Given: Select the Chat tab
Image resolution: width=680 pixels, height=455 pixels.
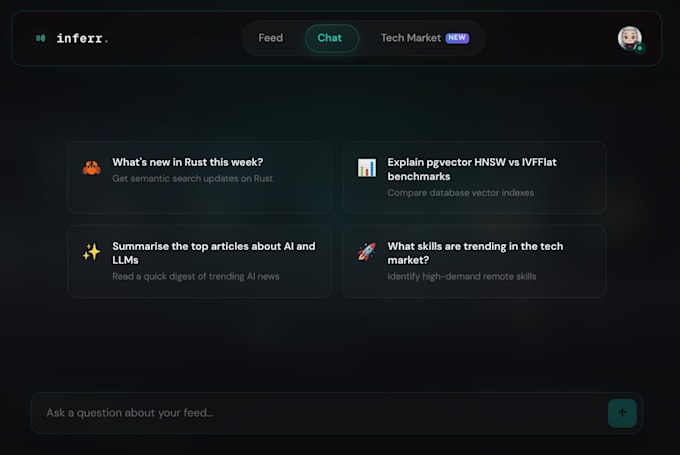Looking at the screenshot, I should point(332,38).
